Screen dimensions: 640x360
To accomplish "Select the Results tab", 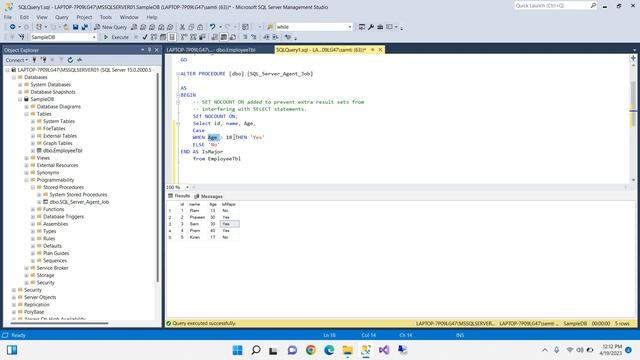I will click(x=179, y=196).
